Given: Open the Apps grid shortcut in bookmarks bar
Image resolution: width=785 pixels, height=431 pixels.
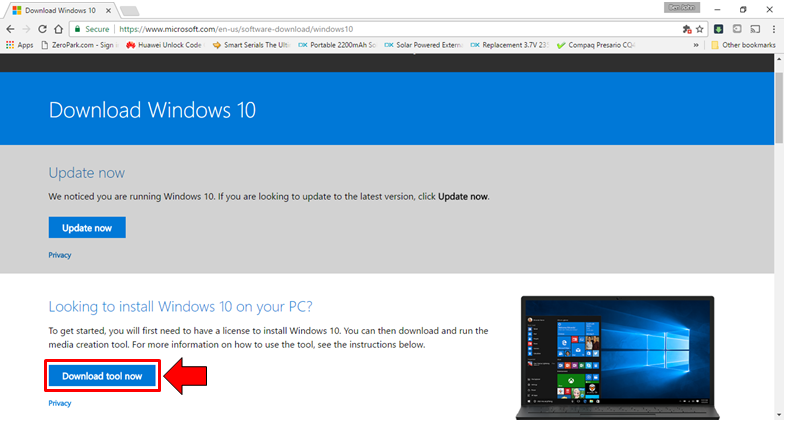Looking at the screenshot, I should pos(20,45).
